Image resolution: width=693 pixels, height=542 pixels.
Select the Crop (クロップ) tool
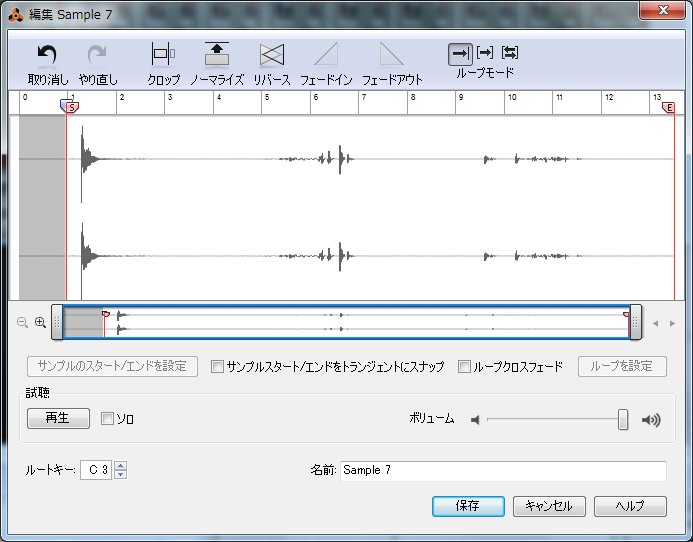163,54
